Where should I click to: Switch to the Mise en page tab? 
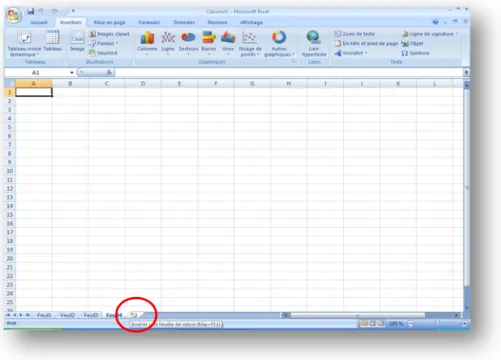110,22
